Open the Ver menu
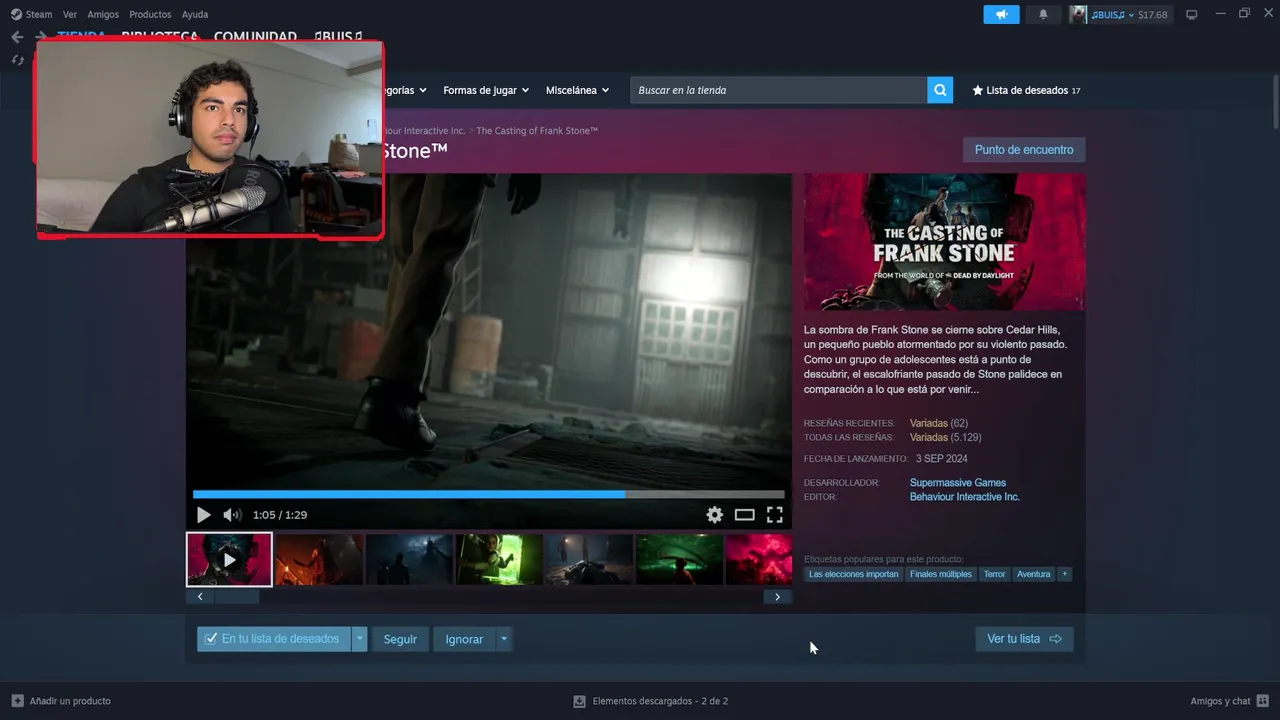This screenshot has height=720, width=1280. point(70,15)
